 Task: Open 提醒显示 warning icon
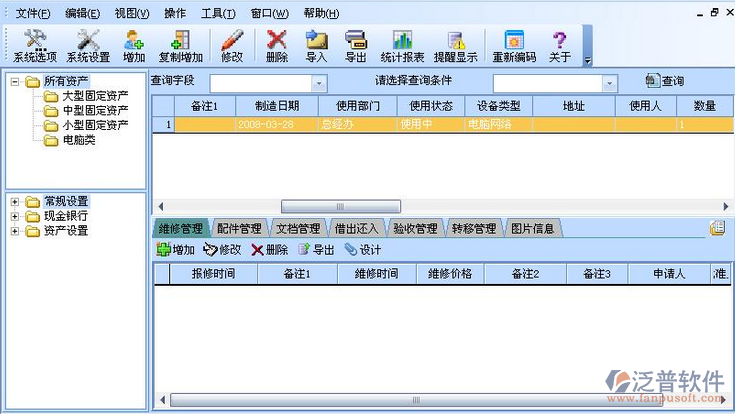pyautogui.click(x=456, y=46)
